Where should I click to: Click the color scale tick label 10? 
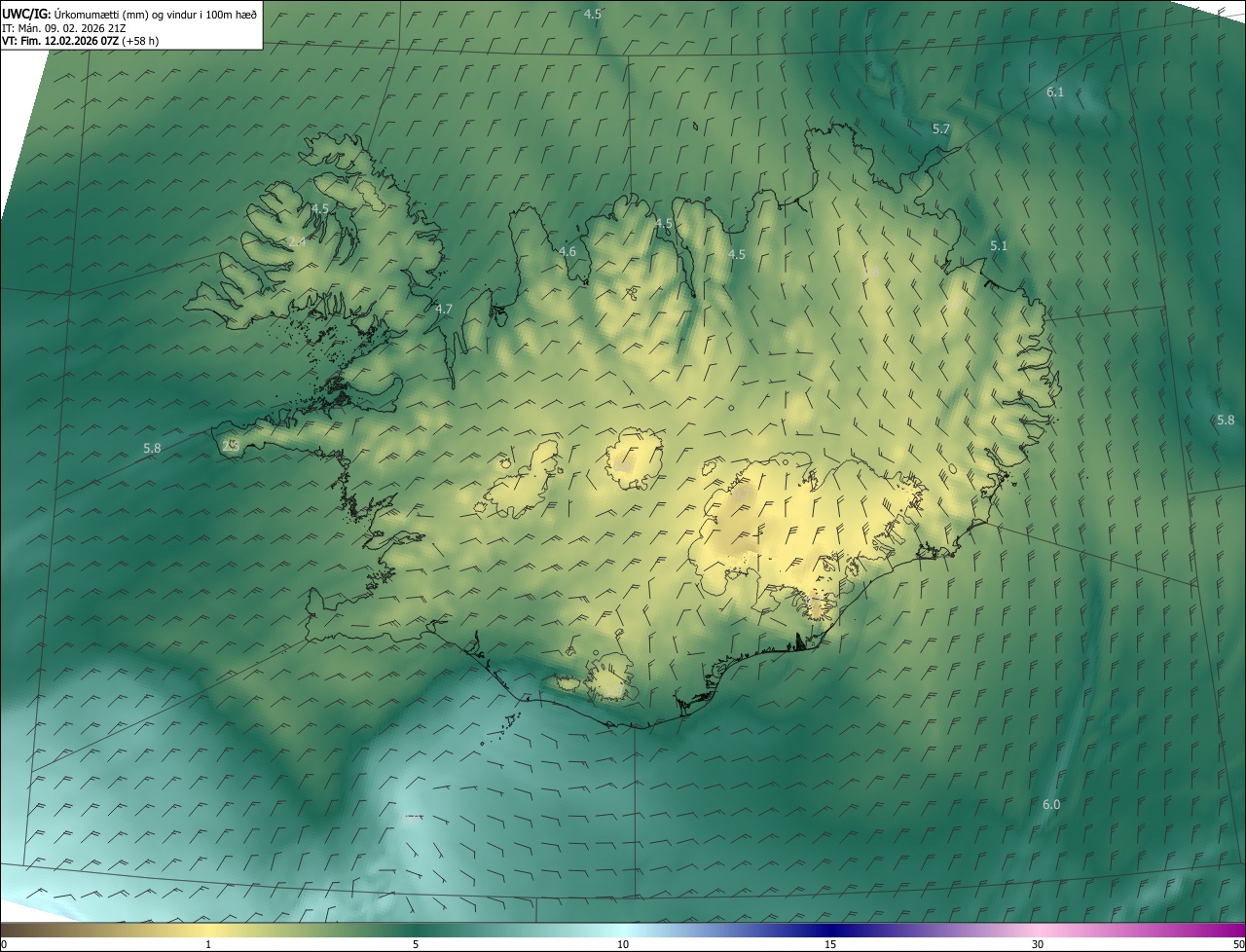[623, 944]
